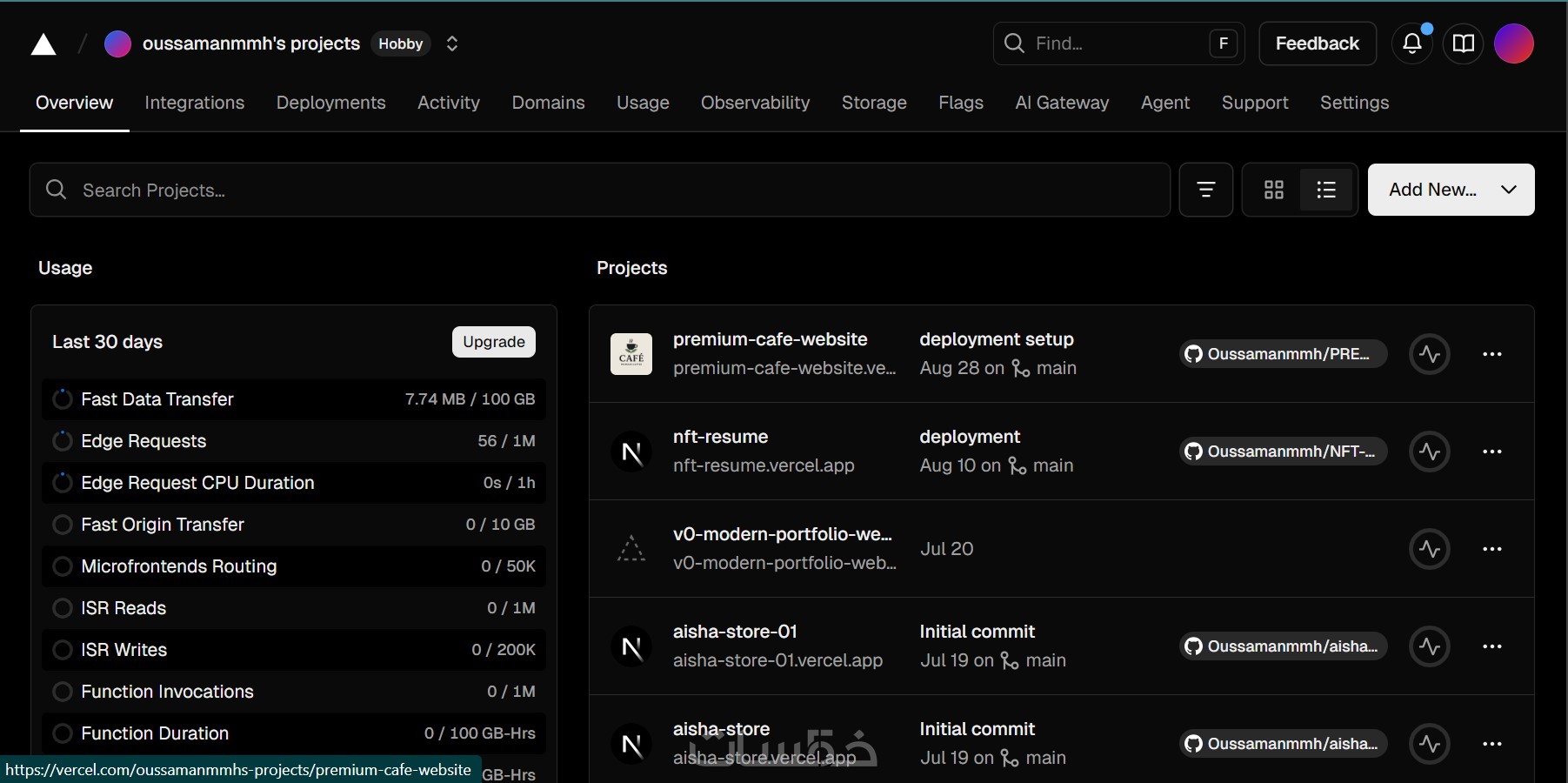
Task: Click the premium-cafe-website CAFÉ thumbnail
Action: click(631, 354)
